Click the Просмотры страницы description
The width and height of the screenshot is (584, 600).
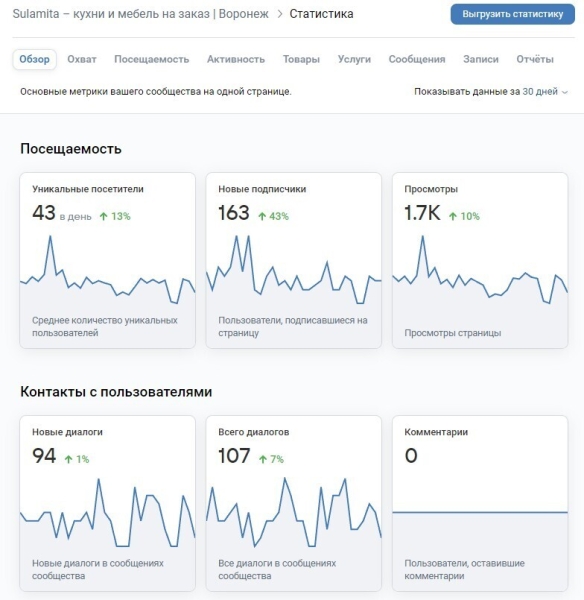click(453, 333)
